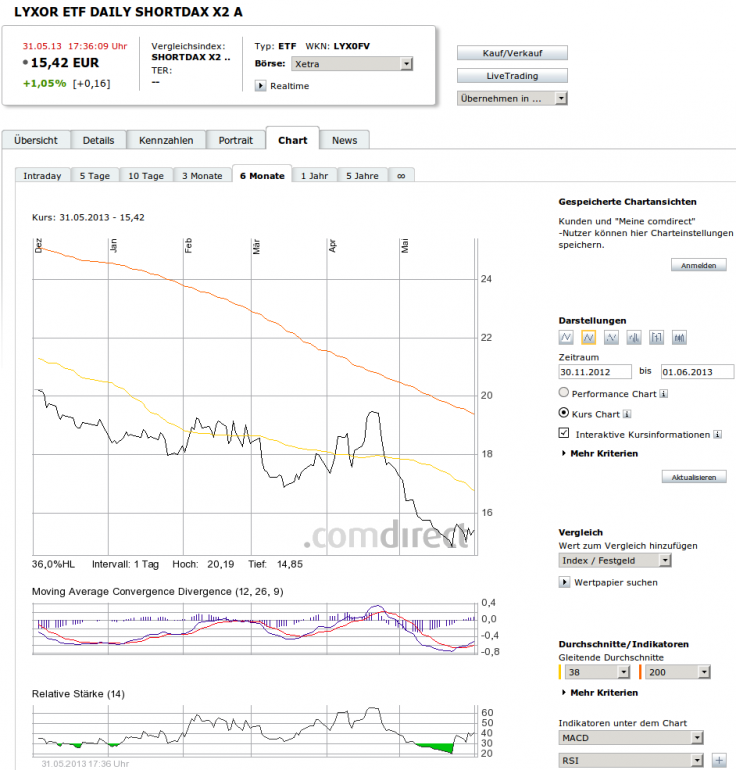Click the Aktualisieren button

[x=694, y=477]
